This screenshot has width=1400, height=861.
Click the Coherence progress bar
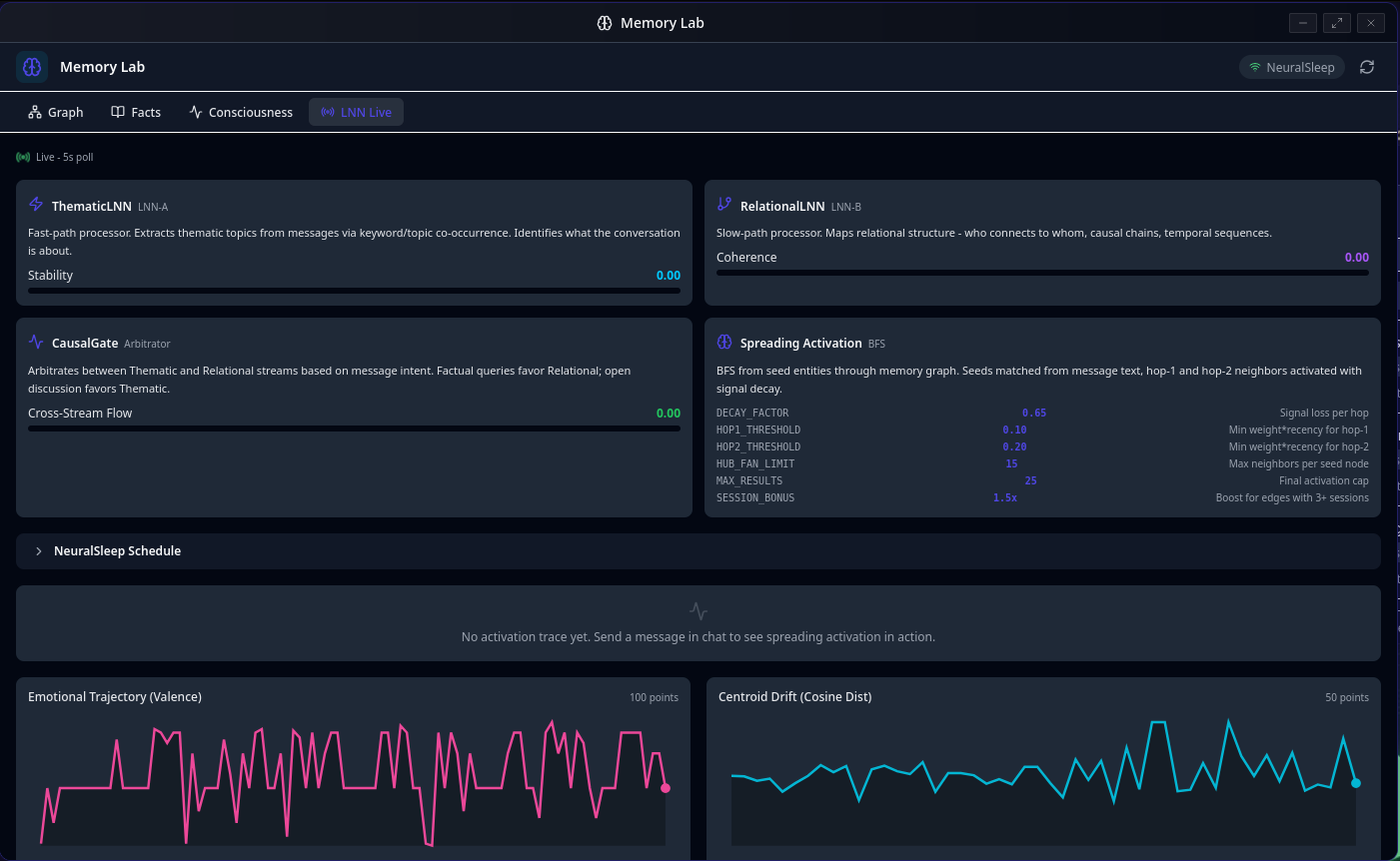[1042, 272]
